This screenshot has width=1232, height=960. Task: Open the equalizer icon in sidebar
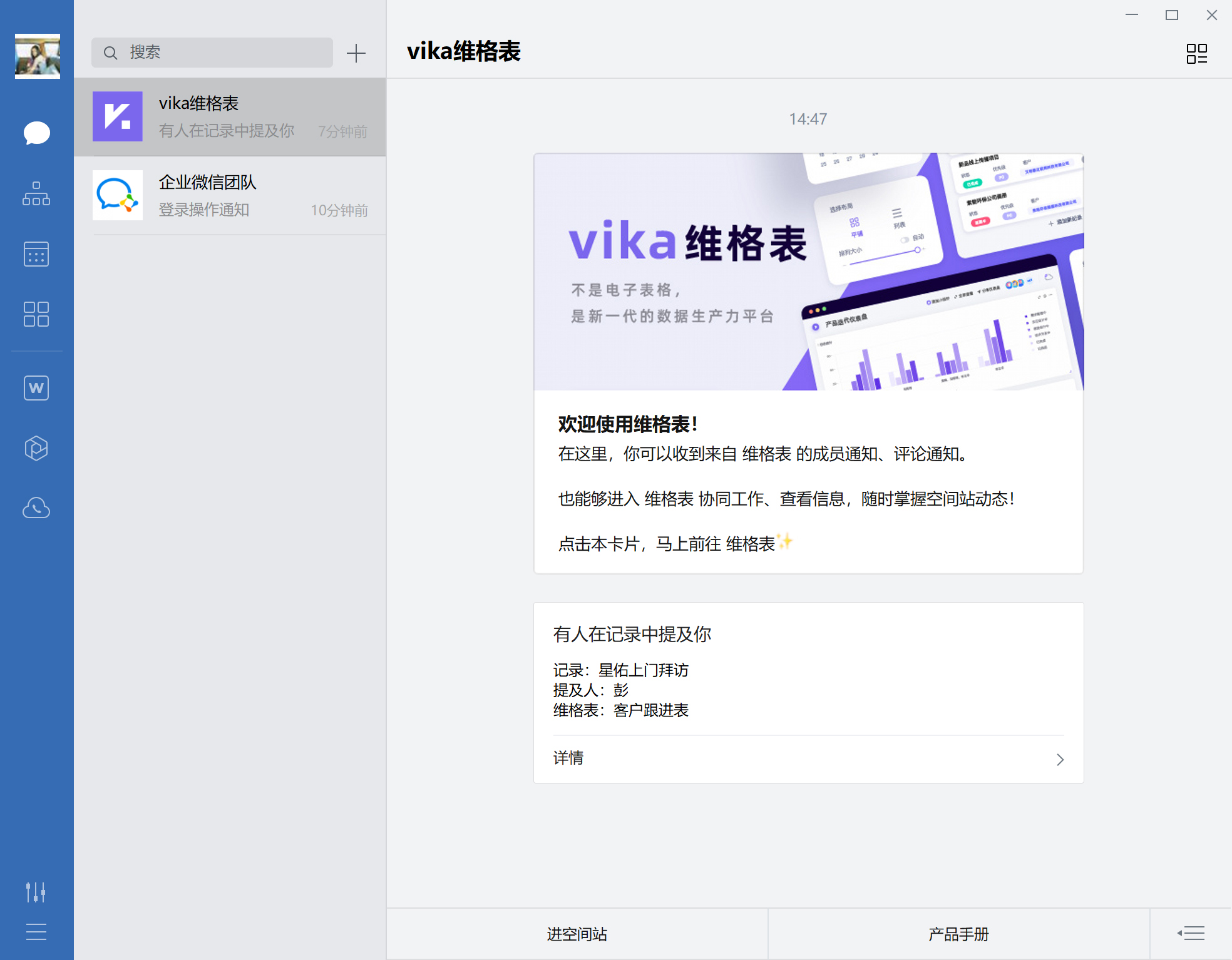tap(36, 892)
